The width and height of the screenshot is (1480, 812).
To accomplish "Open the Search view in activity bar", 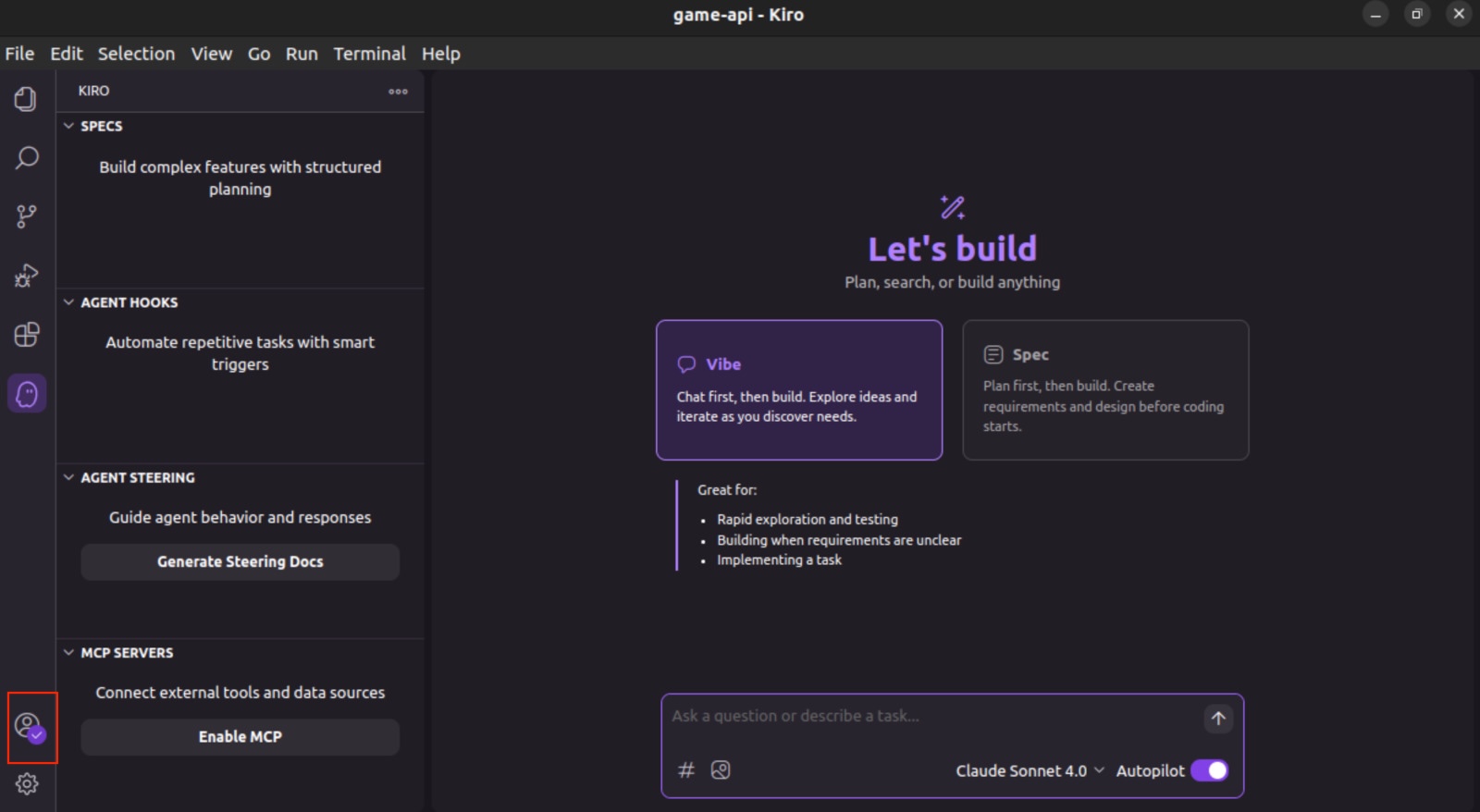I will coord(26,158).
